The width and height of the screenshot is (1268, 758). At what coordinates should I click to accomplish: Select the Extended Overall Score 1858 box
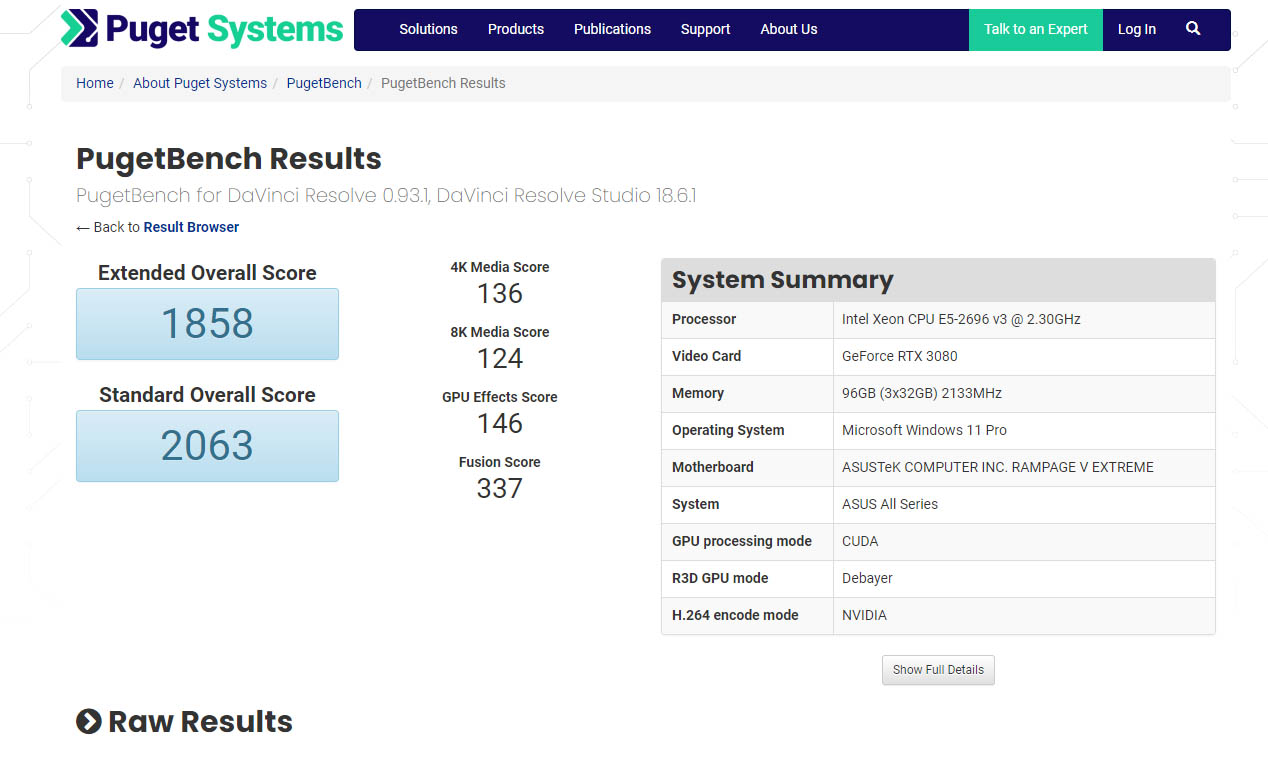click(207, 324)
